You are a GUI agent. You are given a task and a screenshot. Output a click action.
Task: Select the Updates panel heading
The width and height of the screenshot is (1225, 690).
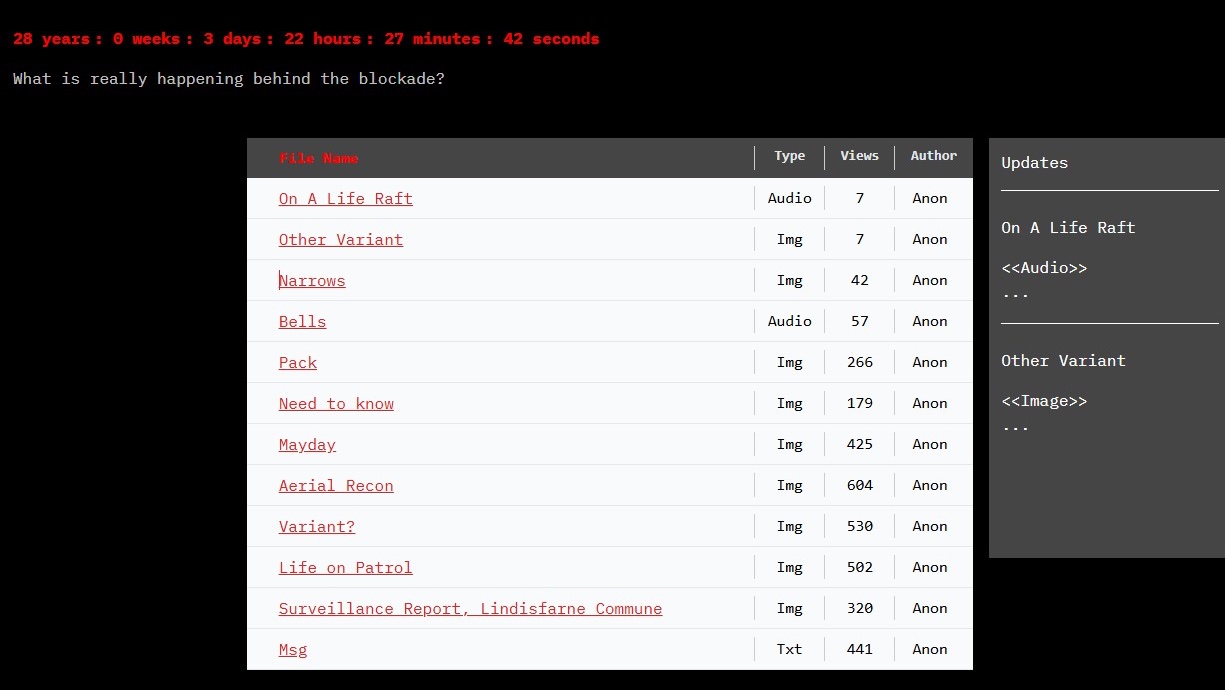1034,162
